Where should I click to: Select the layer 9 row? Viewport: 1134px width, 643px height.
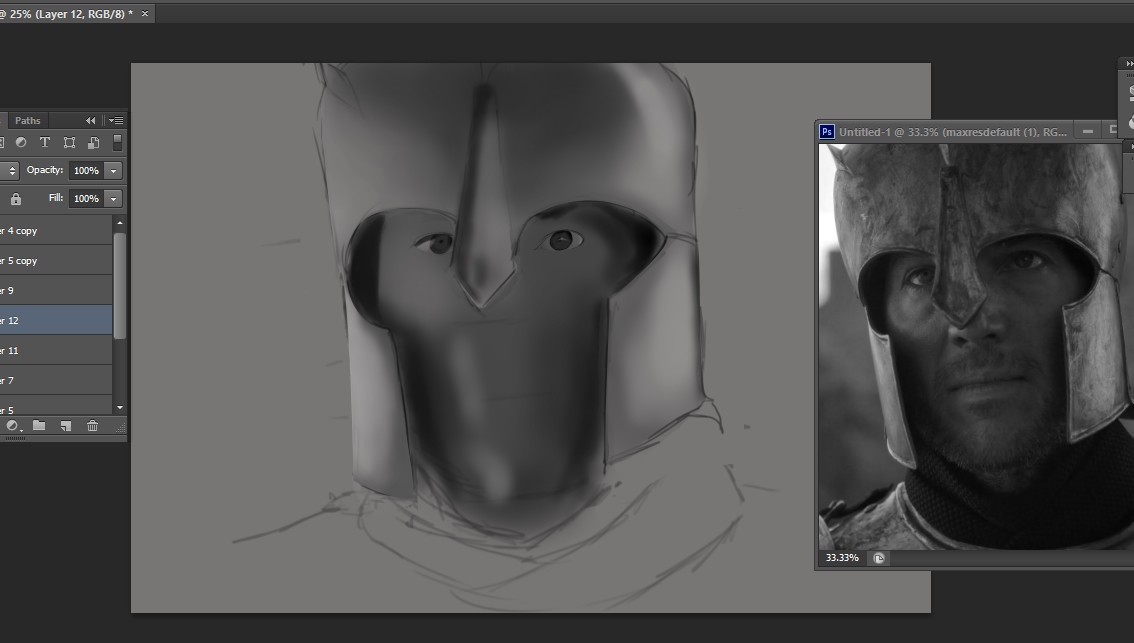[x=56, y=290]
